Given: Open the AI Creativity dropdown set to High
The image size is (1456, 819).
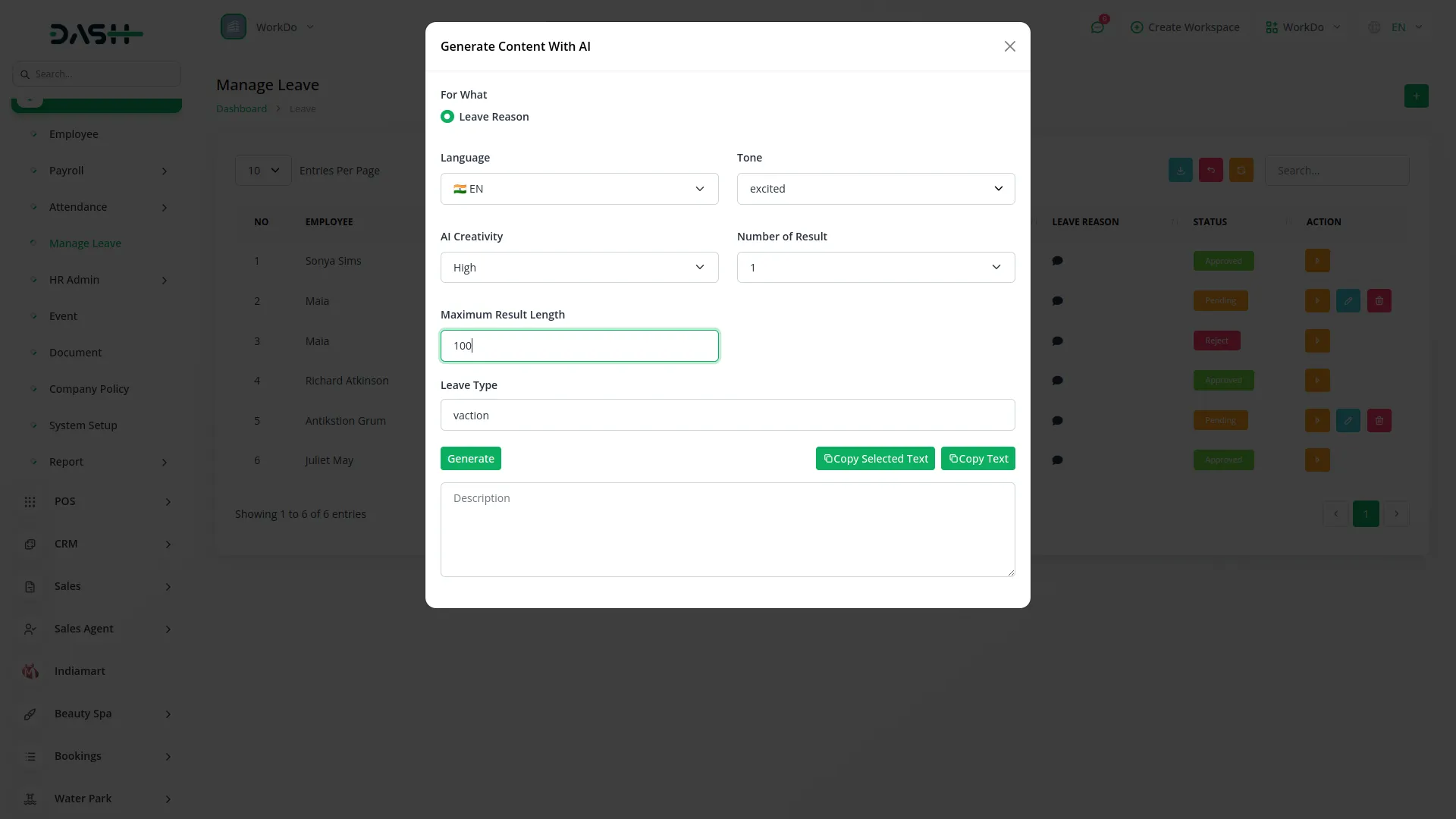Looking at the screenshot, I should (579, 267).
